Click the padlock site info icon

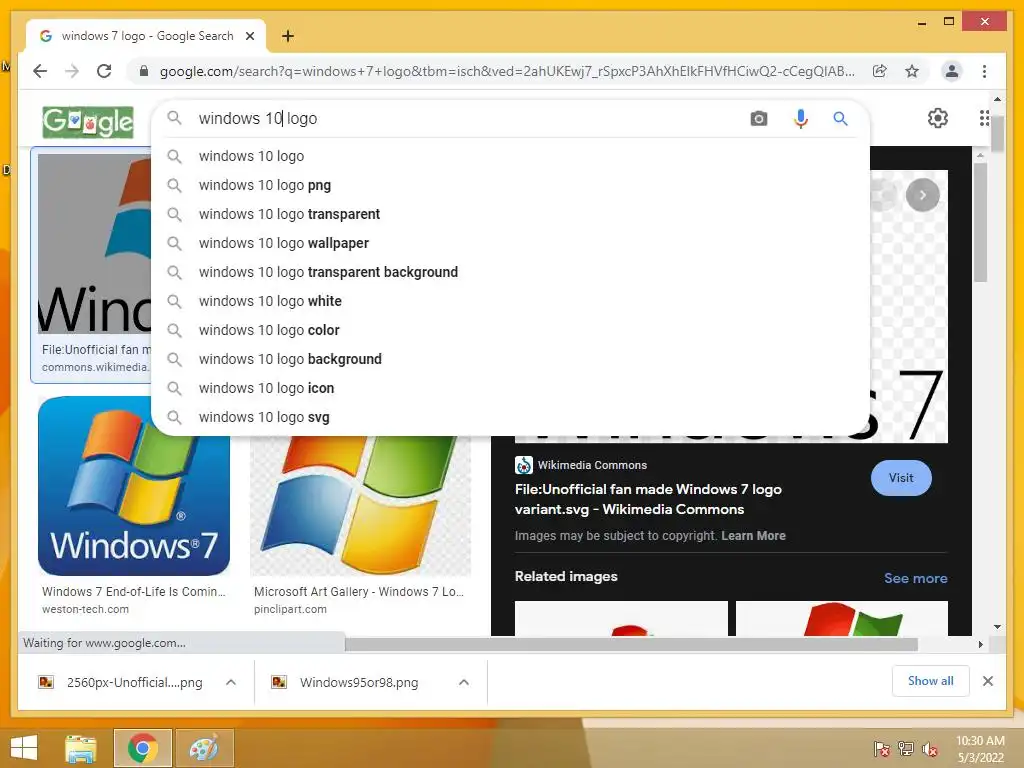[x=144, y=71]
